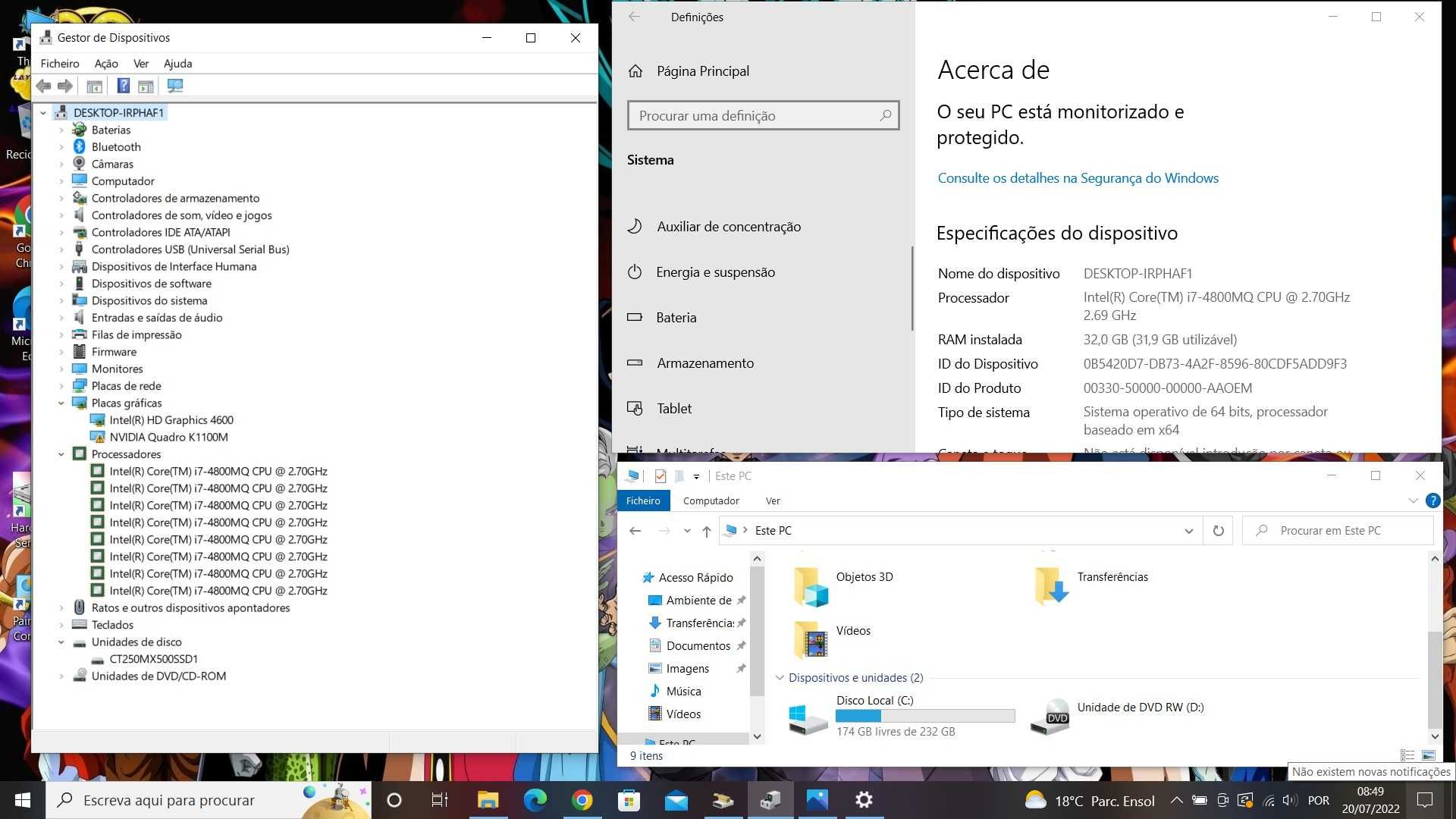Image resolution: width=1456 pixels, height=819 pixels.
Task: Click the Disco Local C: usage bar
Action: (x=925, y=716)
